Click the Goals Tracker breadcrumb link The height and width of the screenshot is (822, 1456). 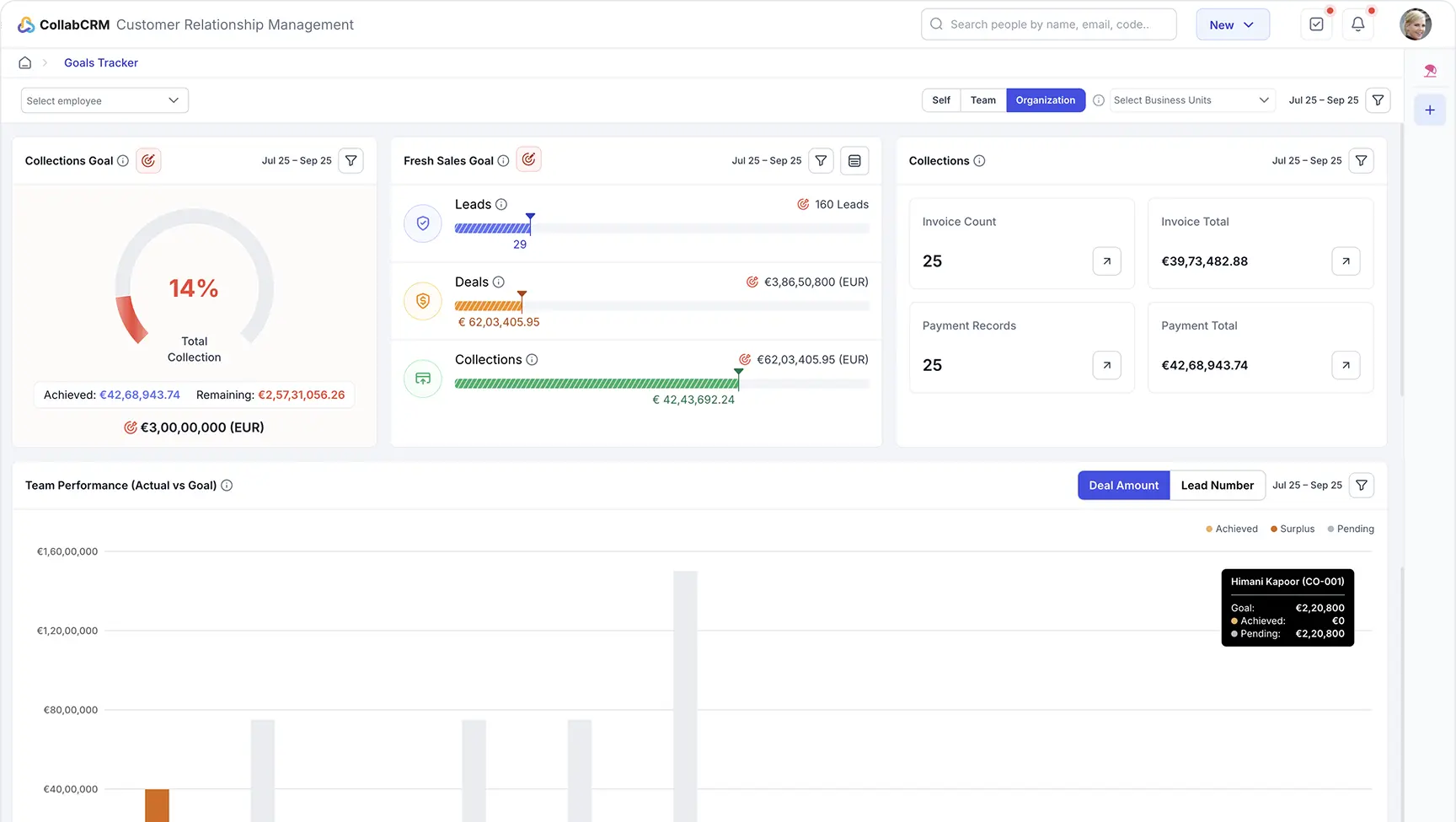pyautogui.click(x=101, y=62)
